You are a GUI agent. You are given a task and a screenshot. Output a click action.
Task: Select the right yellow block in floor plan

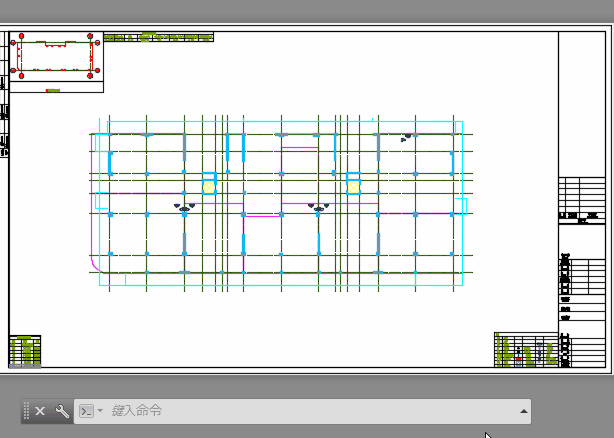click(353, 185)
